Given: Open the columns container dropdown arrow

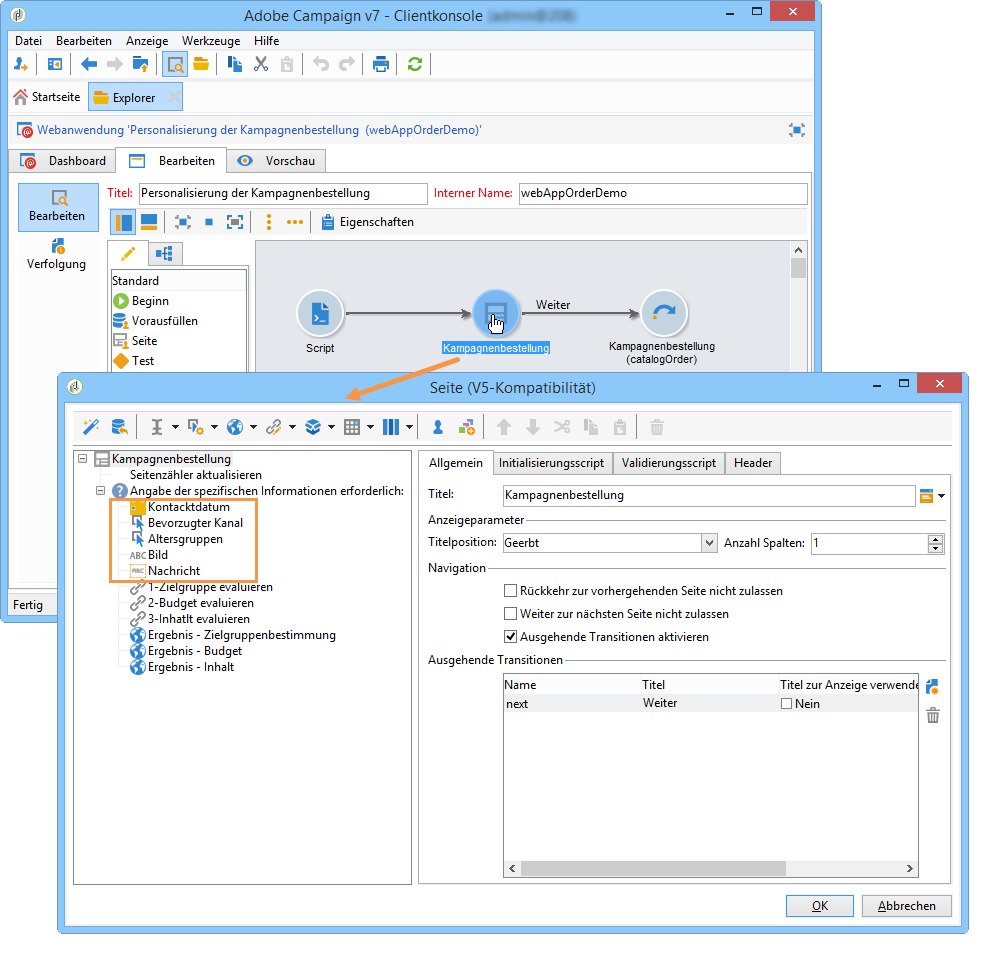Looking at the screenshot, I should [409, 427].
